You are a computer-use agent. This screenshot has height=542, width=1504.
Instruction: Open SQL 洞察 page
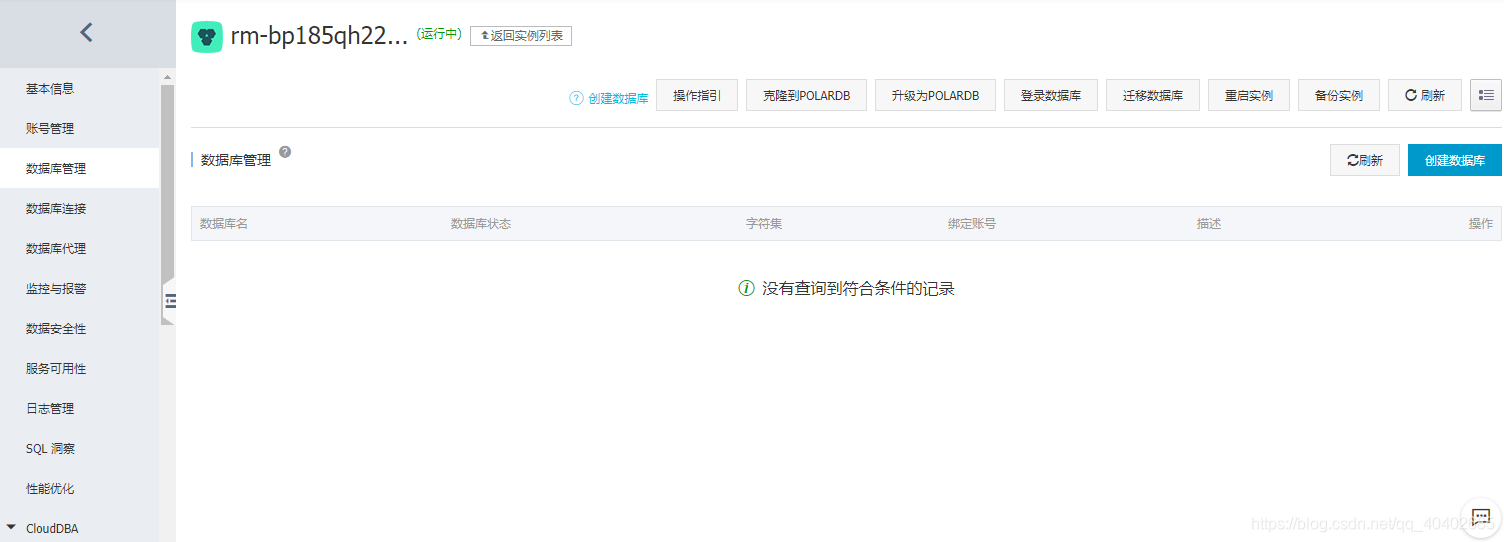(x=50, y=449)
